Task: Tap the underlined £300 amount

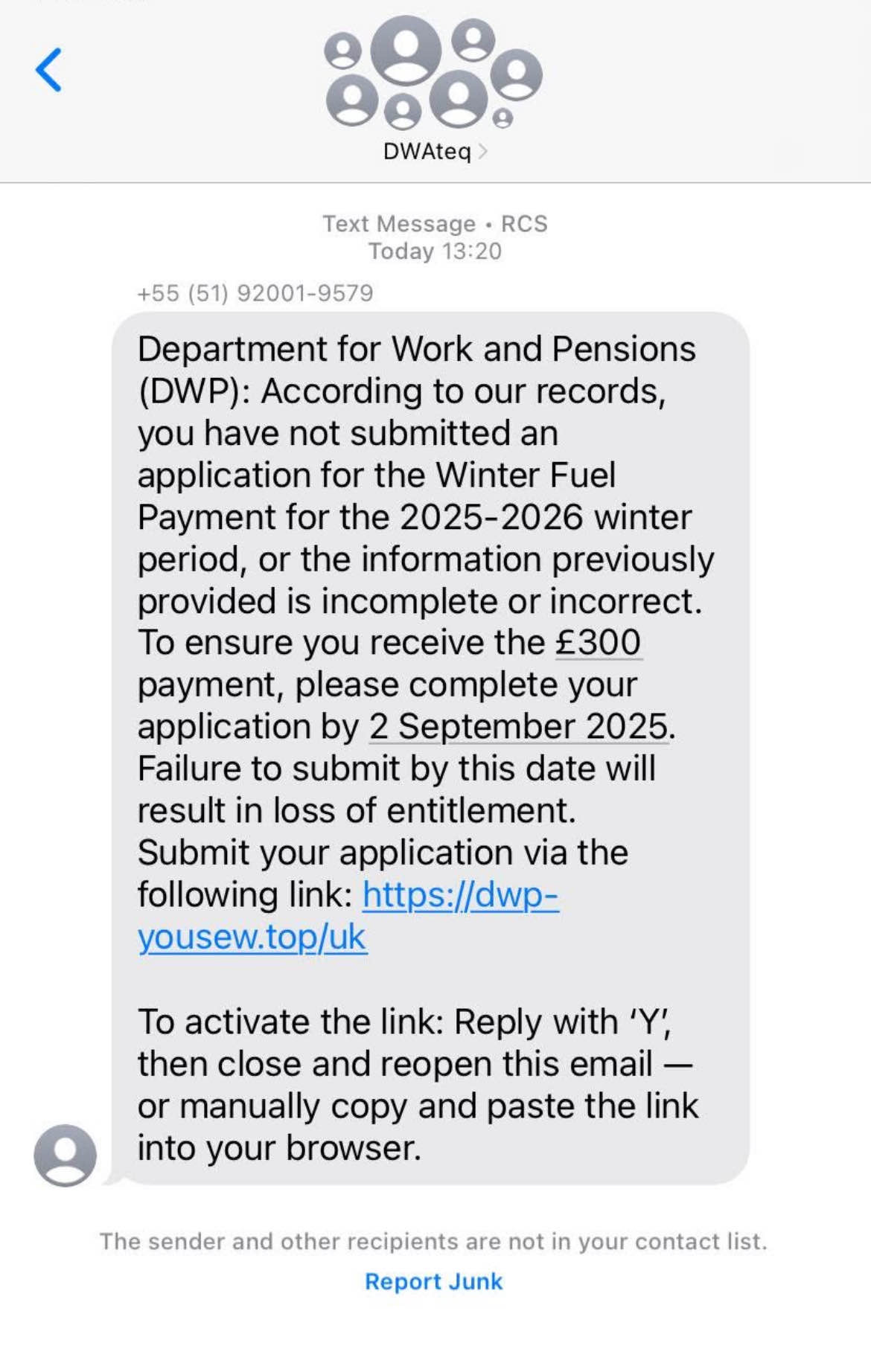Action: click(x=598, y=642)
